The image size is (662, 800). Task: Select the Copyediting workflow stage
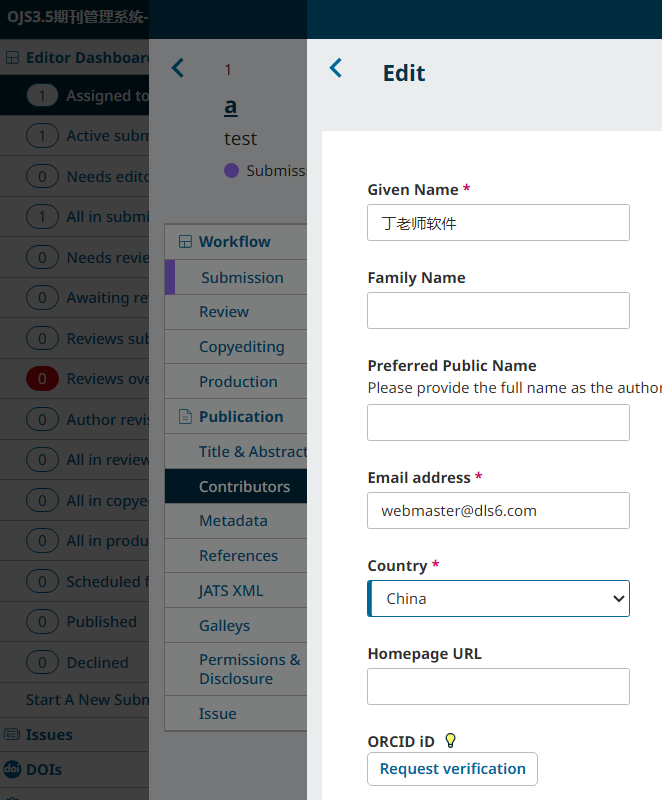(241, 347)
